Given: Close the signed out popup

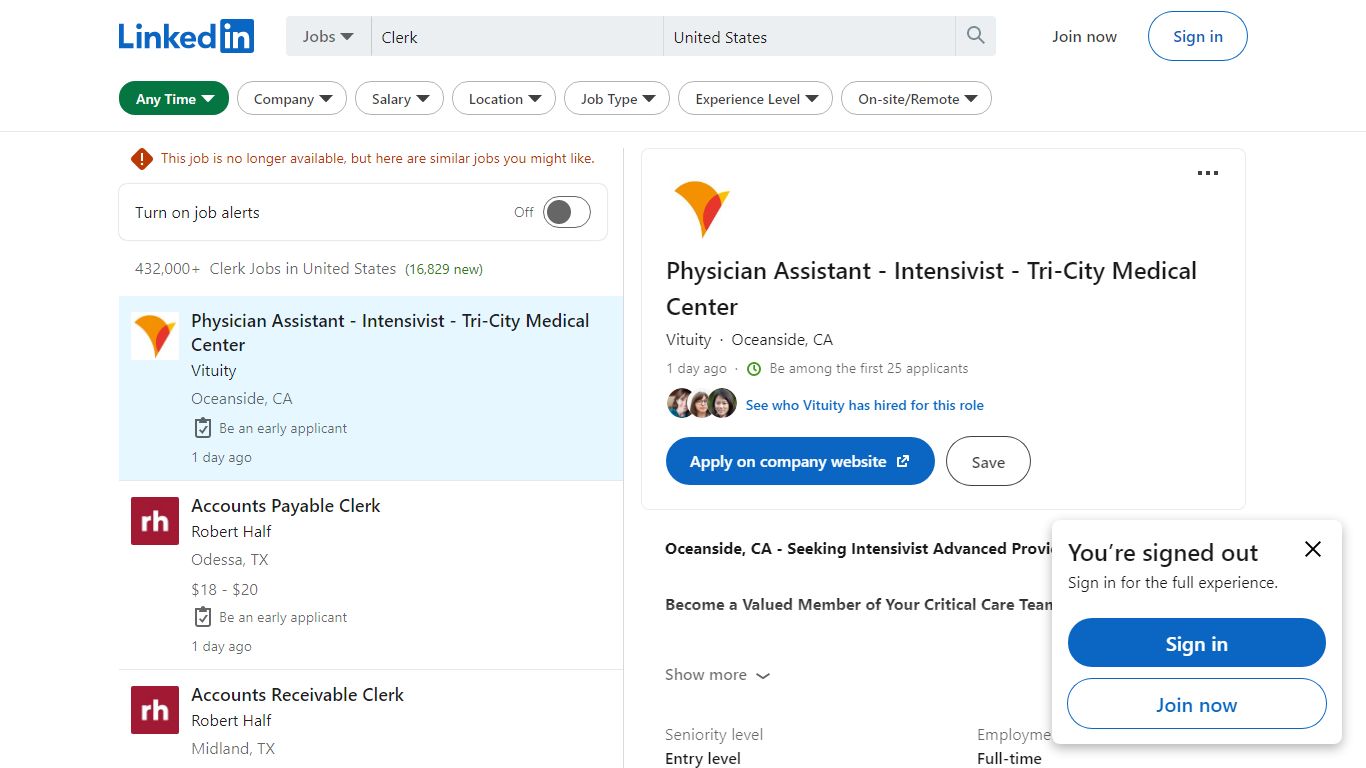Looking at the screenshot, I should point(1313,549).
